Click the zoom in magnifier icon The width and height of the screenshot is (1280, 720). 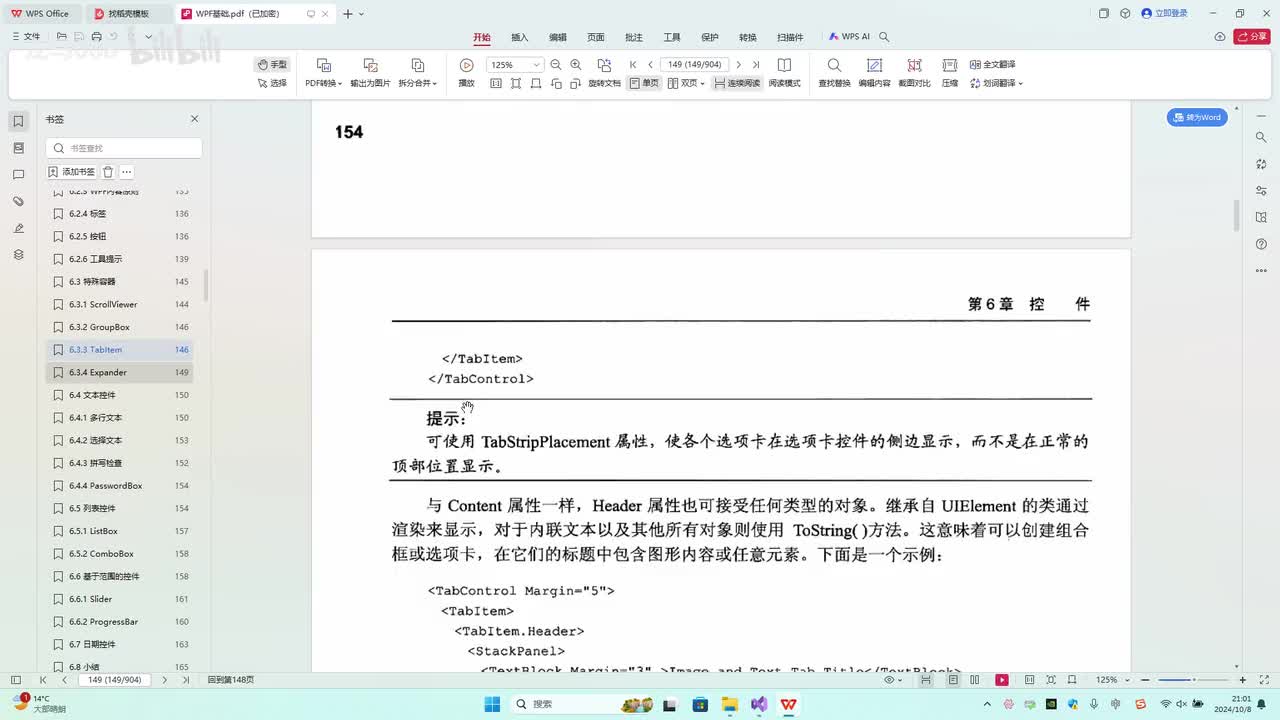[x=575, y=64]
